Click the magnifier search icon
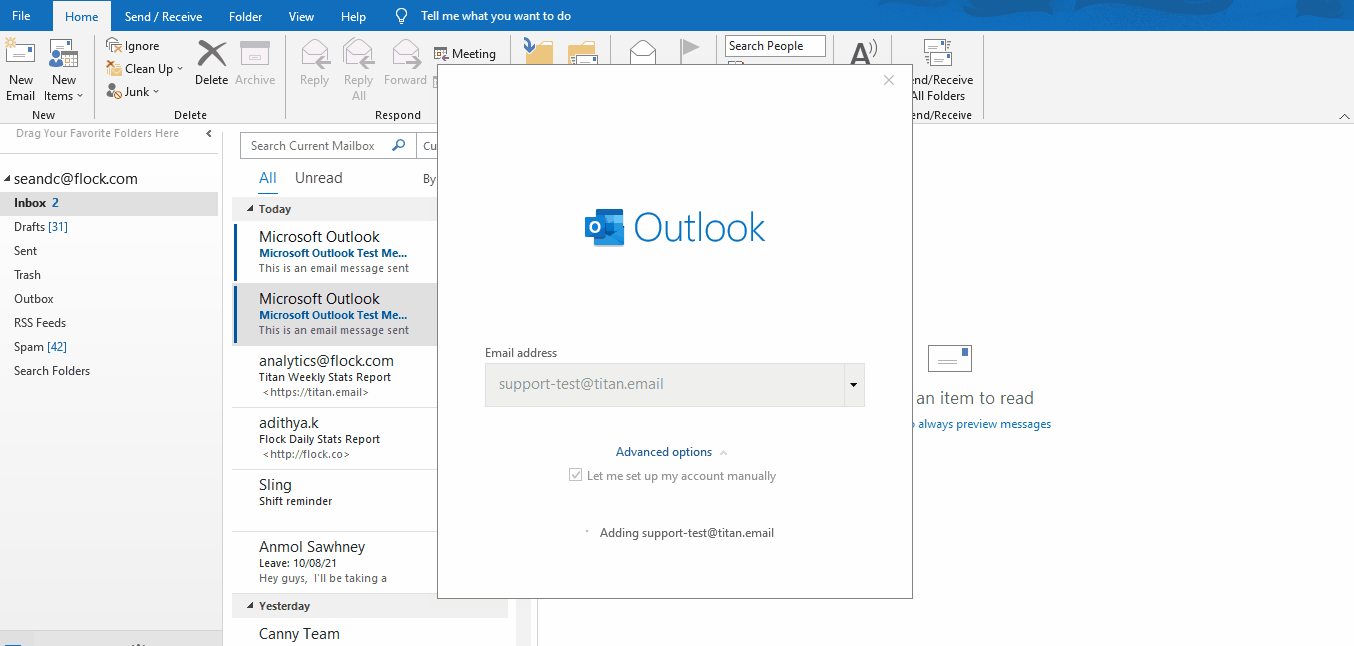 [399, 146]
